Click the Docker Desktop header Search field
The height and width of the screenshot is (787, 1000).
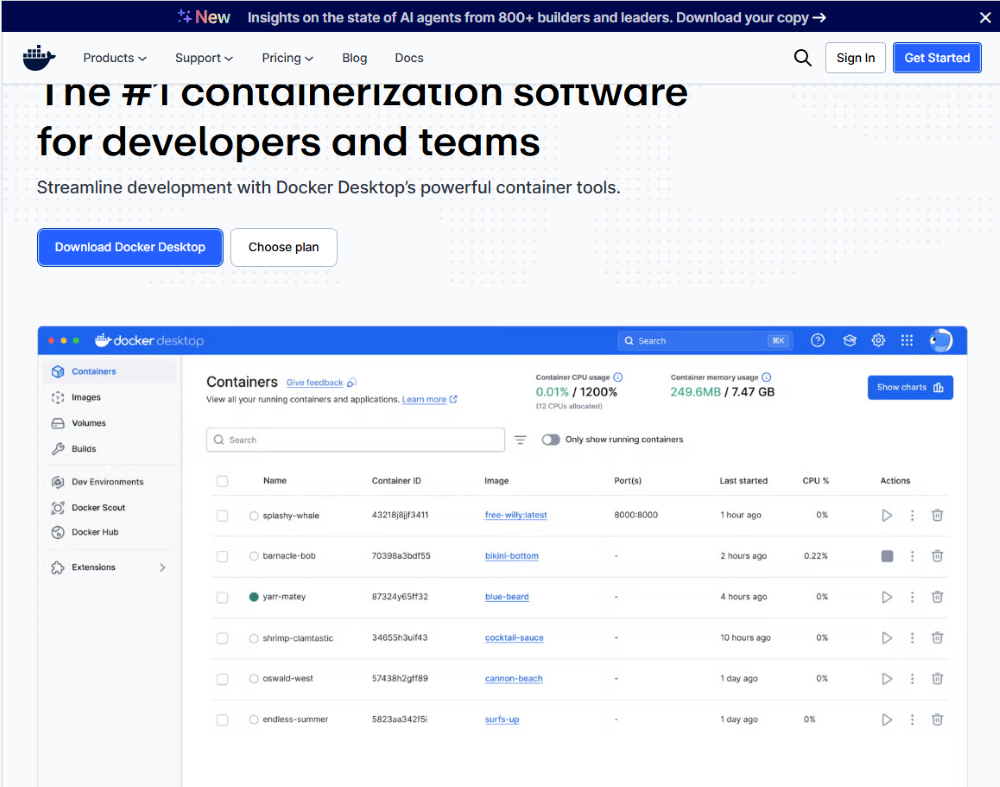tap(704, 341)
